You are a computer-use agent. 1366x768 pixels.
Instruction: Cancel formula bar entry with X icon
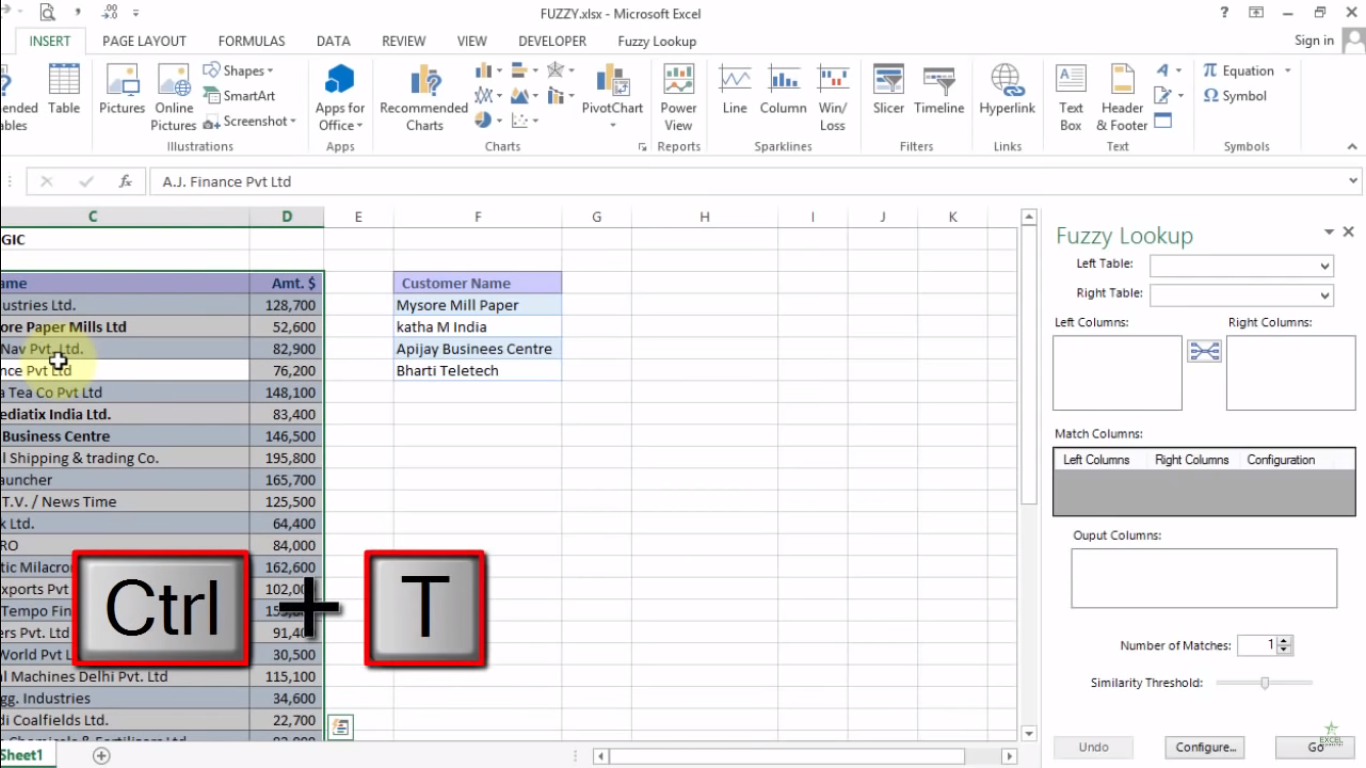pos(46,182)
